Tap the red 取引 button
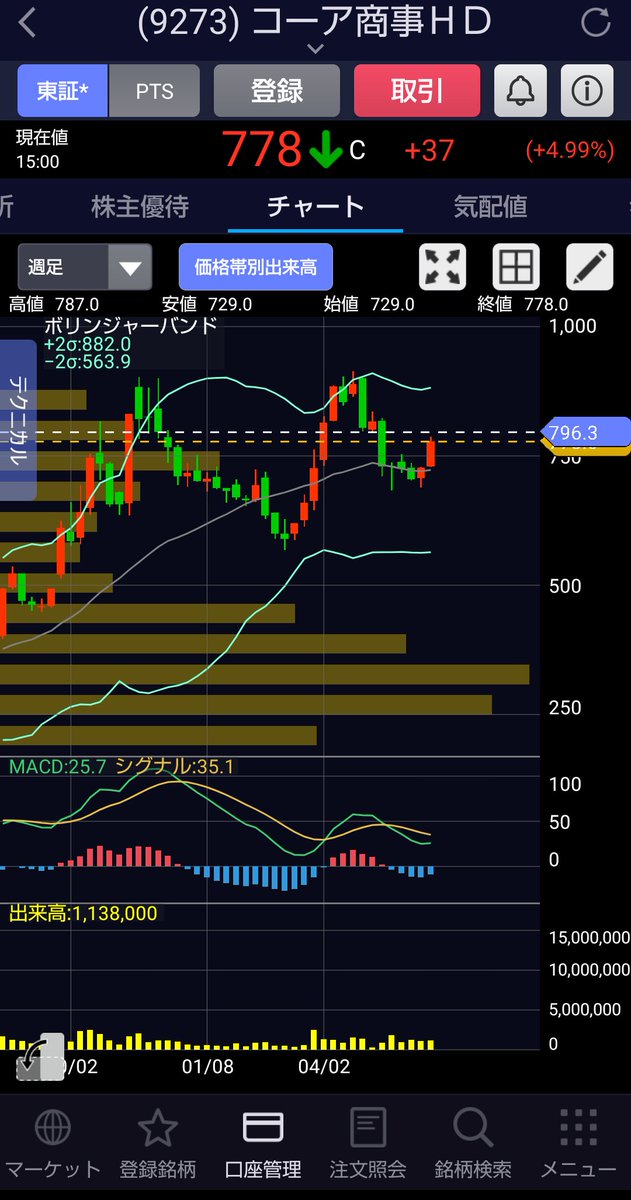The image size is (631, 1200). pos(417,91)
